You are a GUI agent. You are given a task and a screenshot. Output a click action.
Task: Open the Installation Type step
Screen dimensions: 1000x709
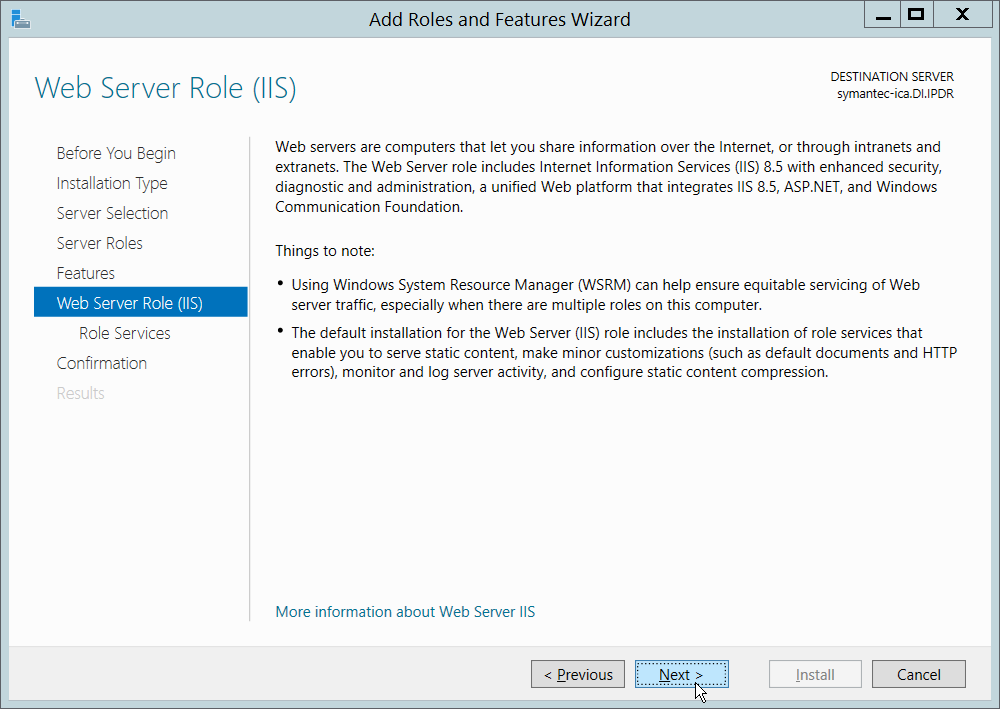[112, 183]
